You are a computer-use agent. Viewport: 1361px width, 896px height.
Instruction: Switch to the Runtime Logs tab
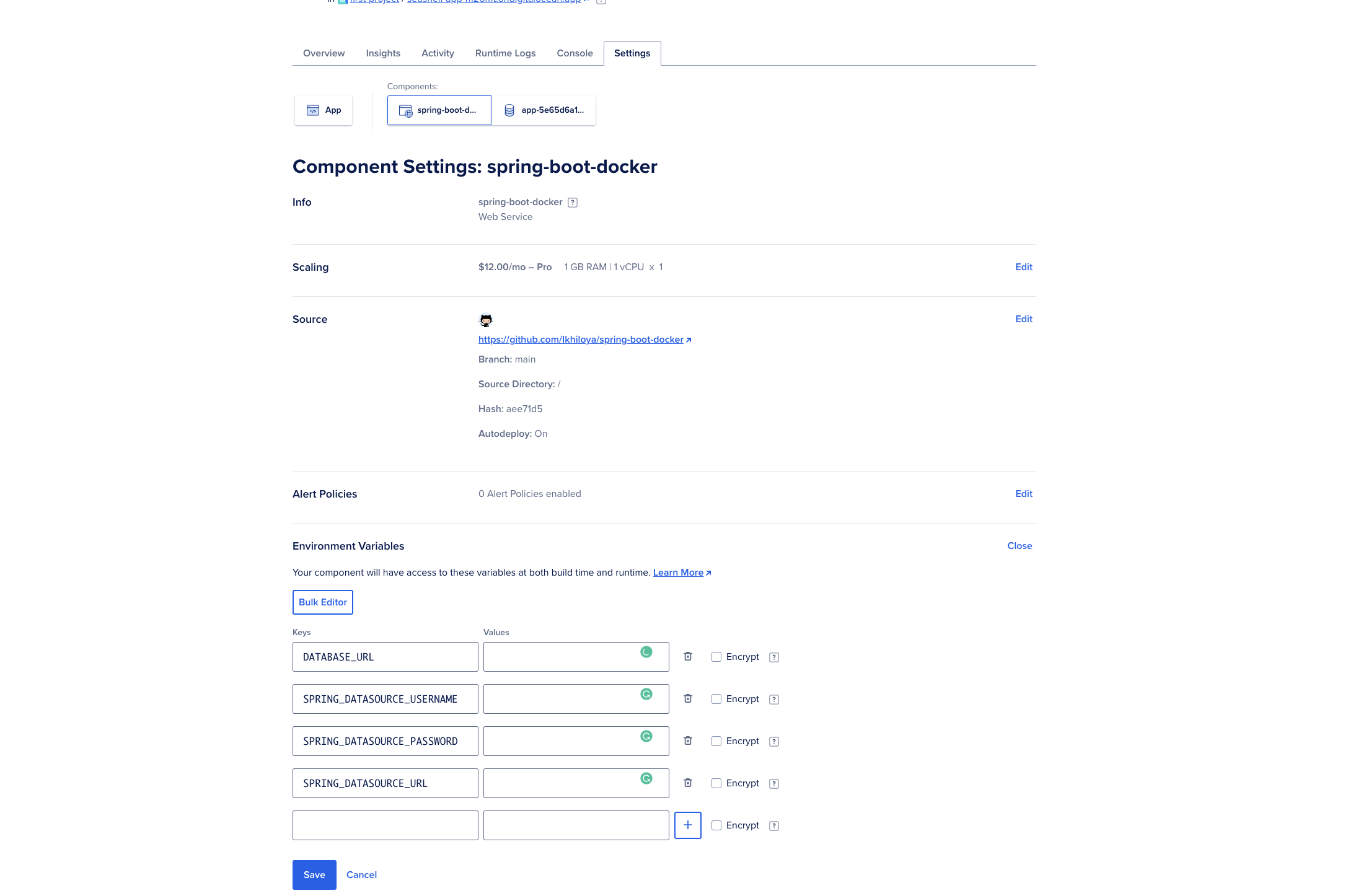pos(505,53)
